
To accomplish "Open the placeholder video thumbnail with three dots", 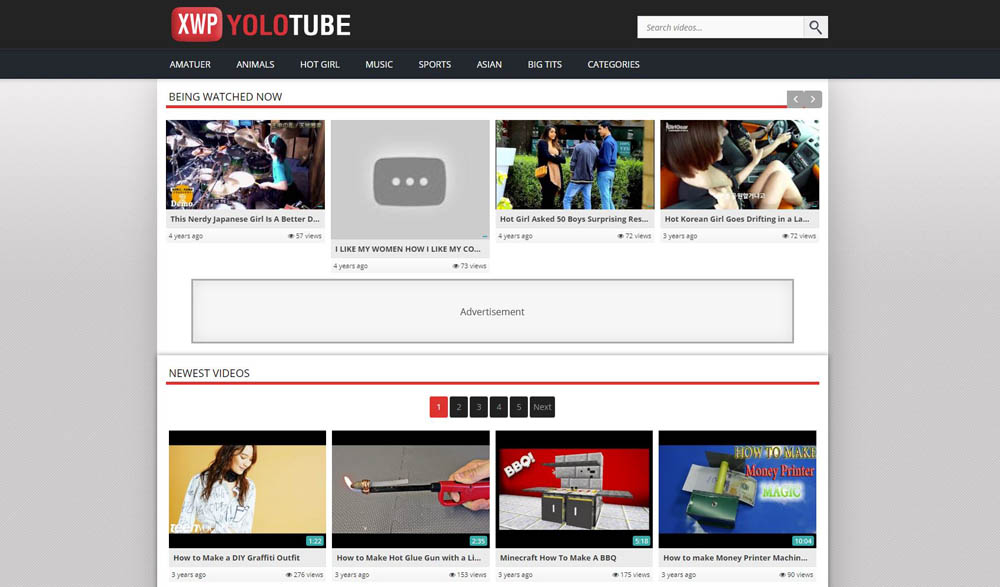I will (410, 179).
